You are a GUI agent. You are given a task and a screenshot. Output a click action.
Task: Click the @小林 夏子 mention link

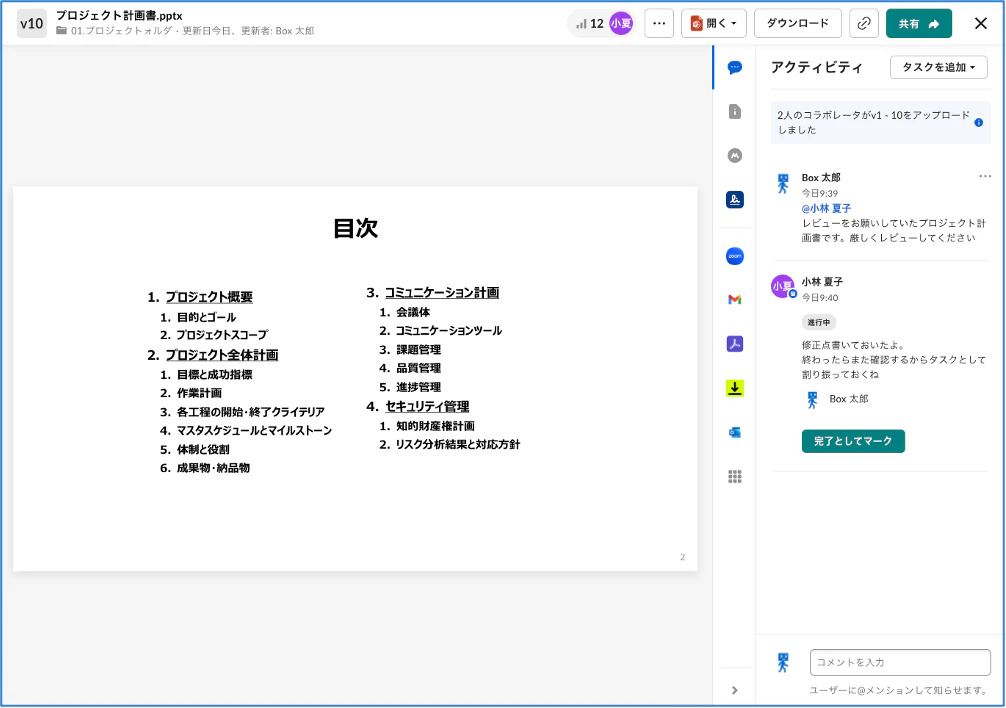pos(826,208)
